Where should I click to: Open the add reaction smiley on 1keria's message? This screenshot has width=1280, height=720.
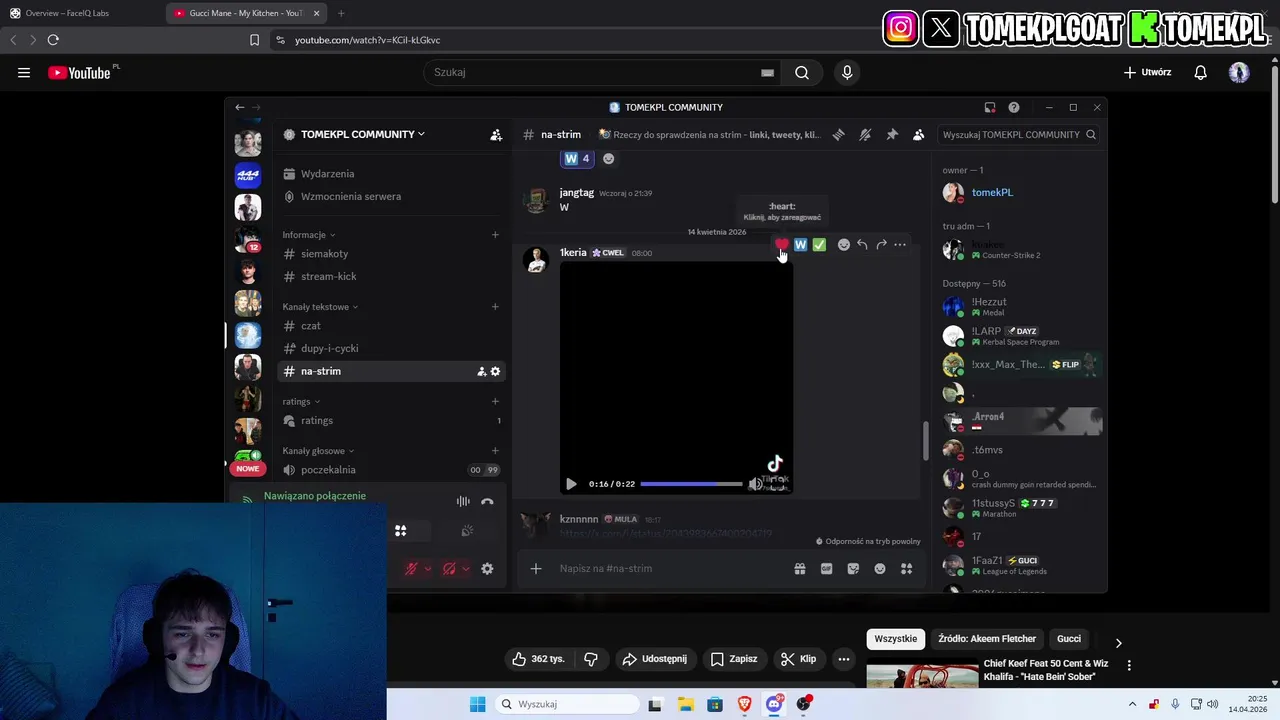click(843, 244)
